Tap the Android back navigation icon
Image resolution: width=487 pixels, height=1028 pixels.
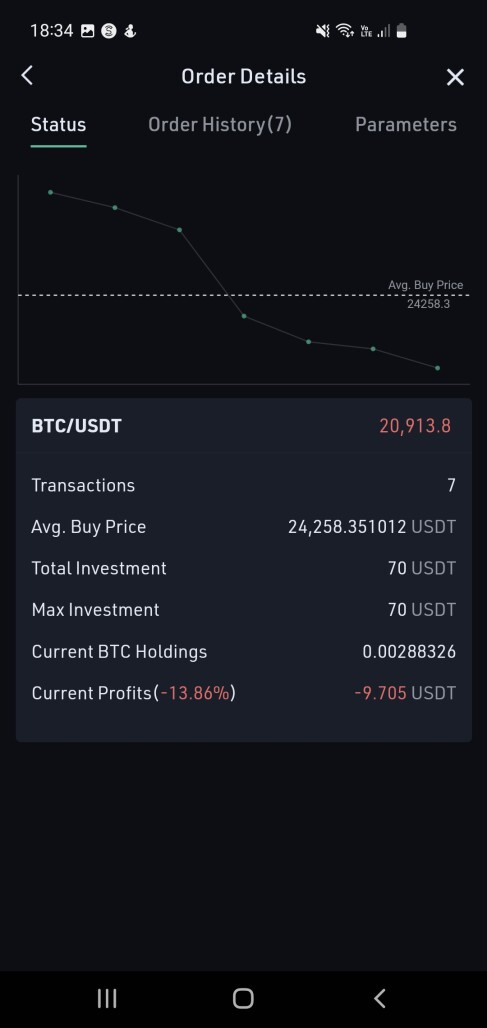pyautogui.click(x=380, y=998)
